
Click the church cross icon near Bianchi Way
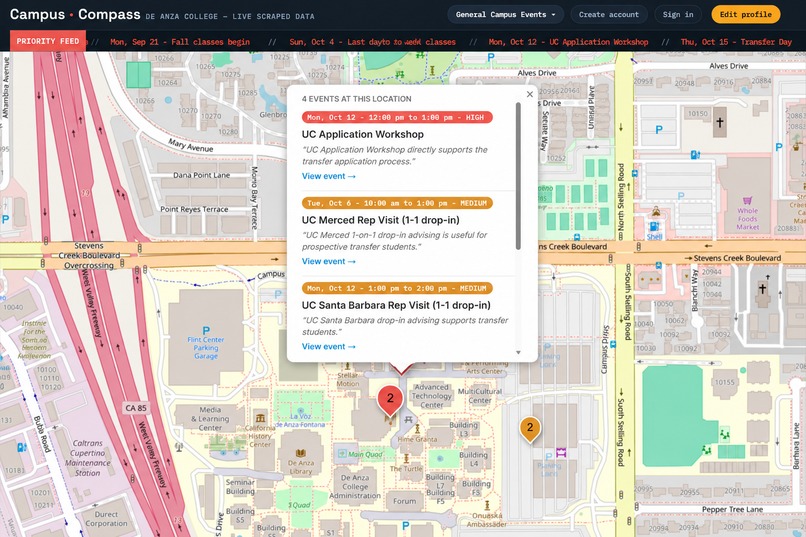coord(762,289)
